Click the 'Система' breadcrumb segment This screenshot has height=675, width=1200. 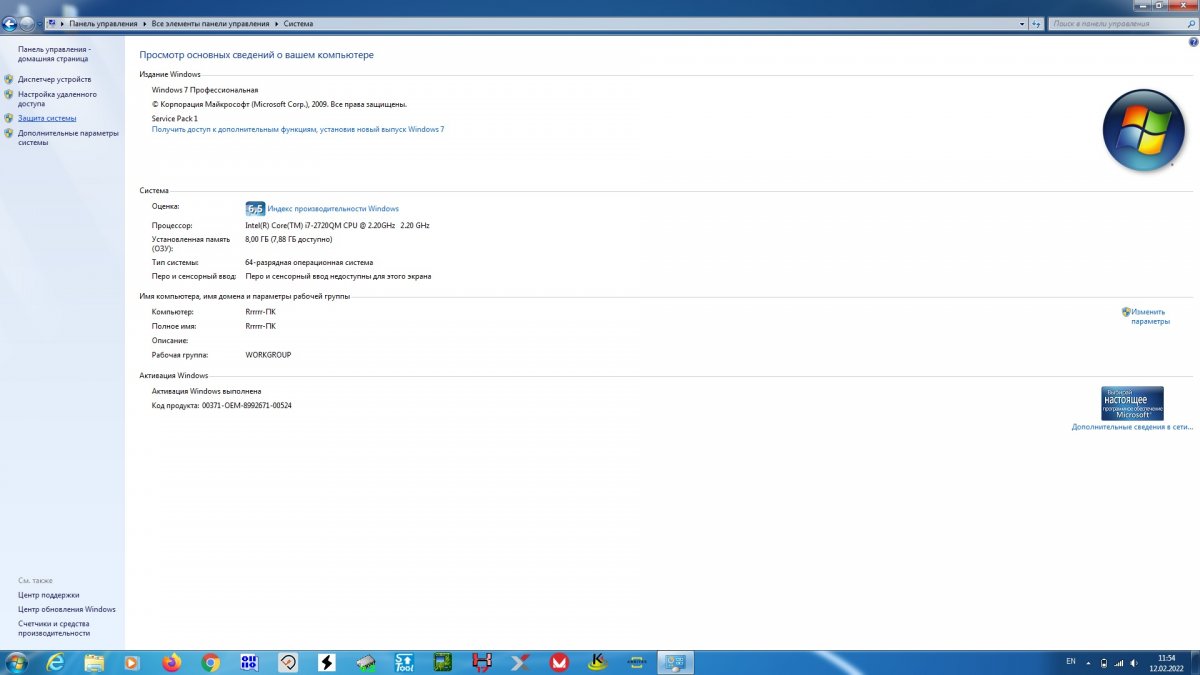click(298, 23)
